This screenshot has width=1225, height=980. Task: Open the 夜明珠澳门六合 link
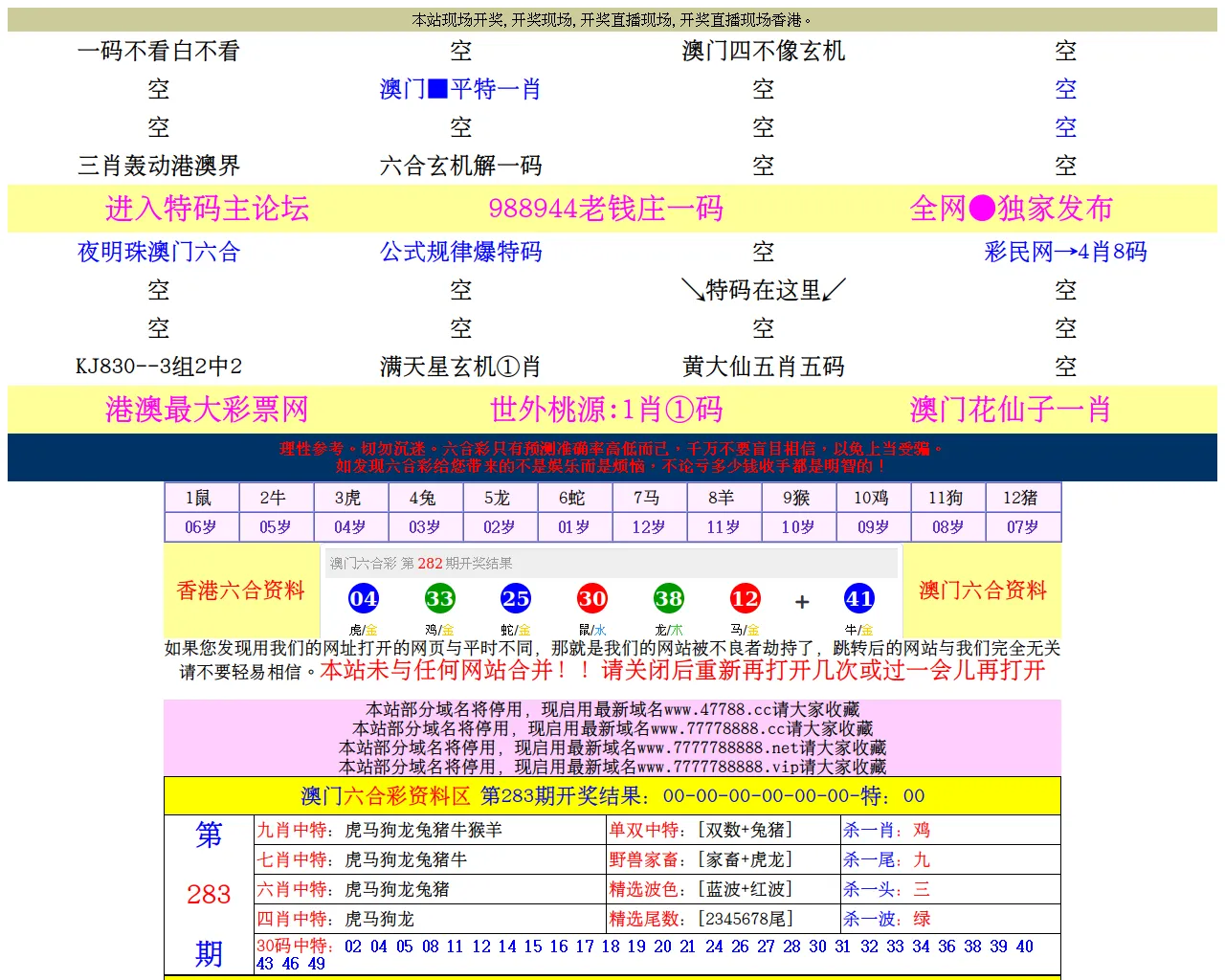[x=158, y=252]
